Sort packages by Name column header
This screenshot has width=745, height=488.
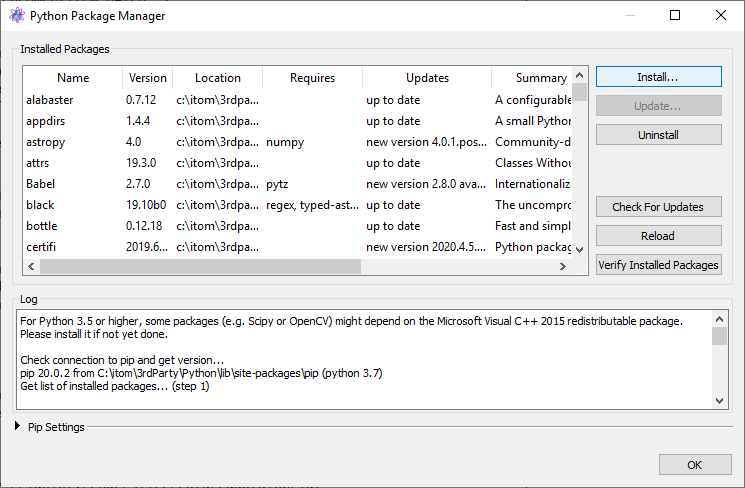pos(73,77)
